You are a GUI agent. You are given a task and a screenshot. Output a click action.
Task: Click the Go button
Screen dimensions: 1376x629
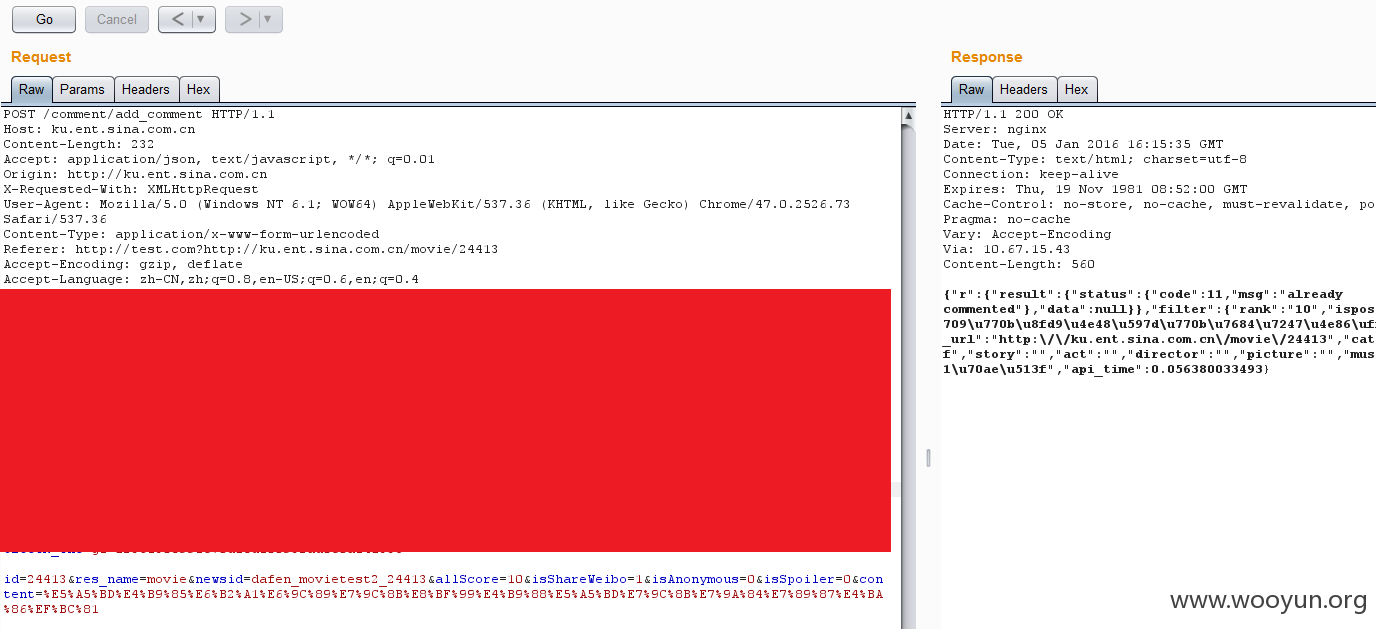tap(44, 19)
